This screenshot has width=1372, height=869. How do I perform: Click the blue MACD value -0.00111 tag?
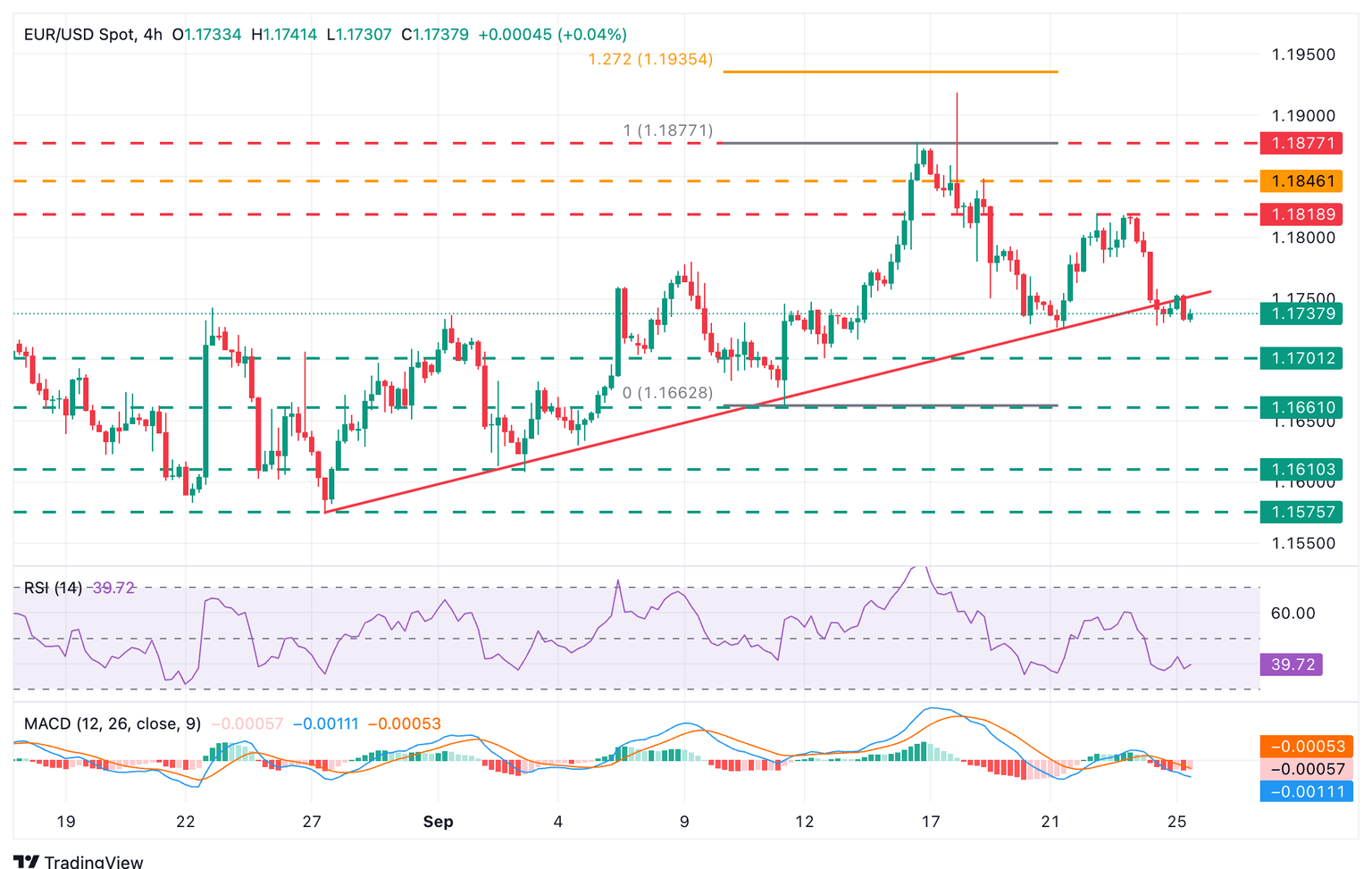tap(1307, 791)
